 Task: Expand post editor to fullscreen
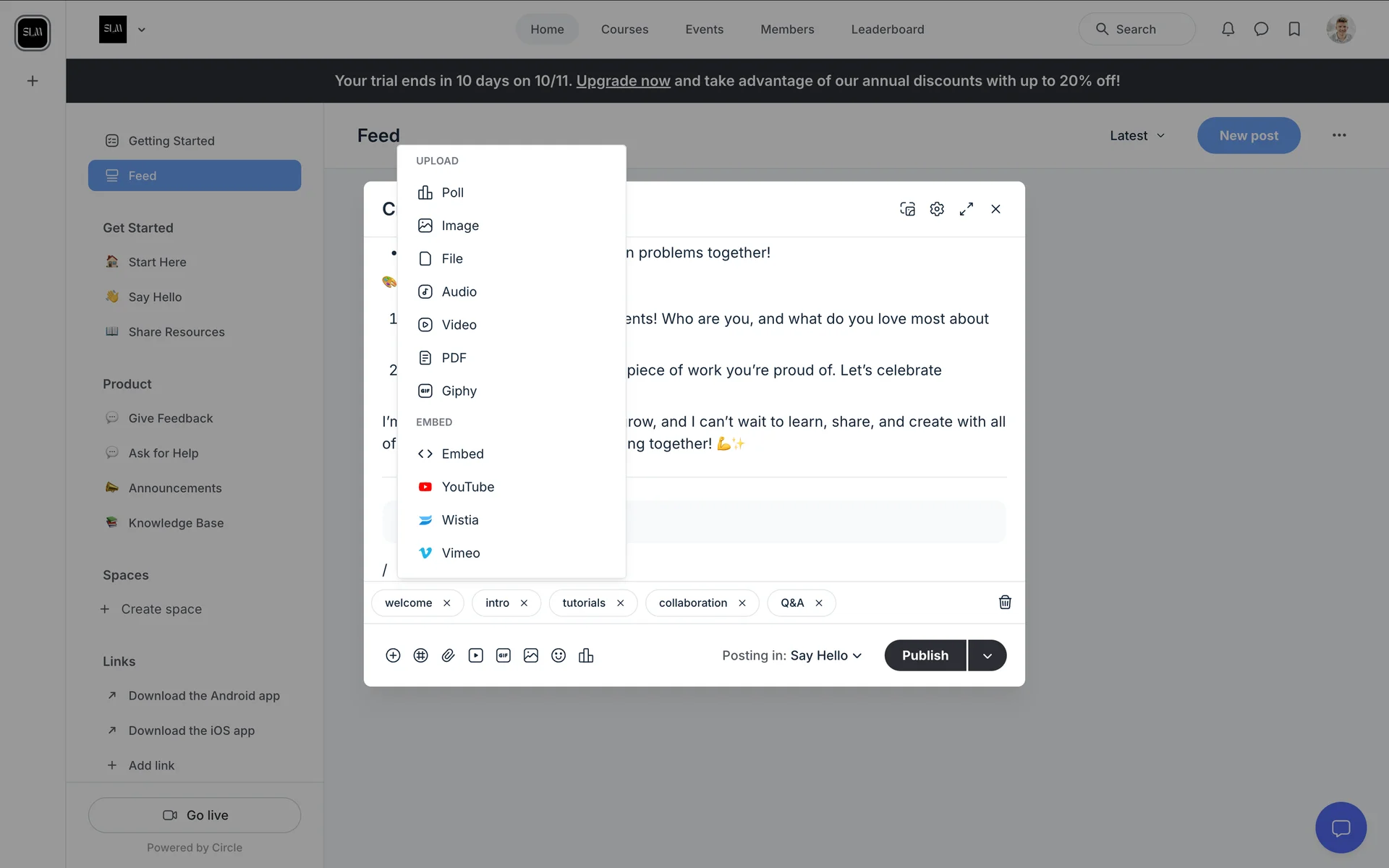tap(966, 209)
